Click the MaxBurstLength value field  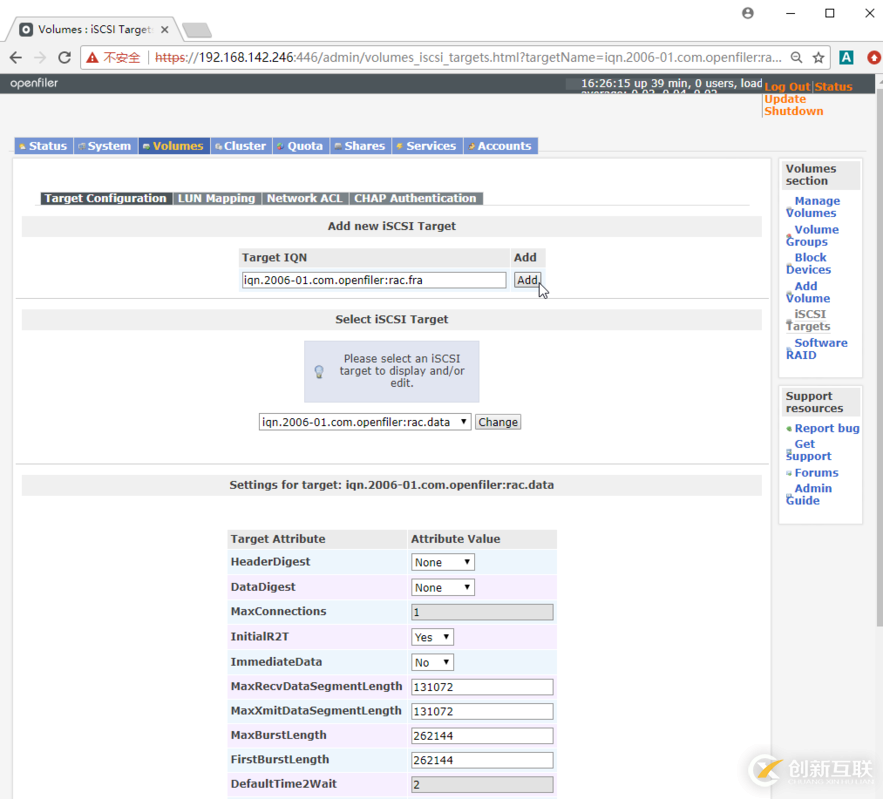click(x=482, y=736)
